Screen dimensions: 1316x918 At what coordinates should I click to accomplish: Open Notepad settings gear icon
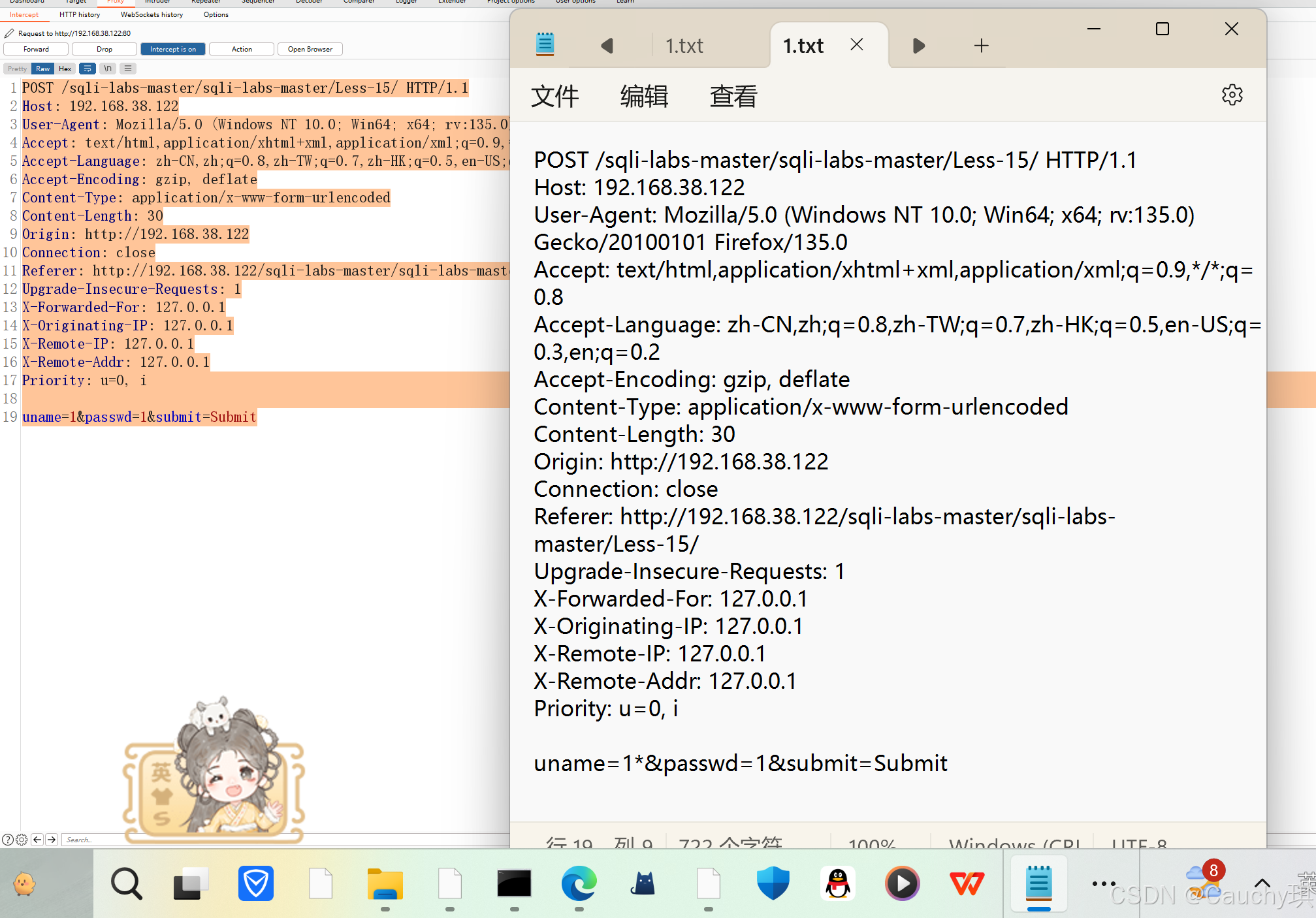[1232, 95]
